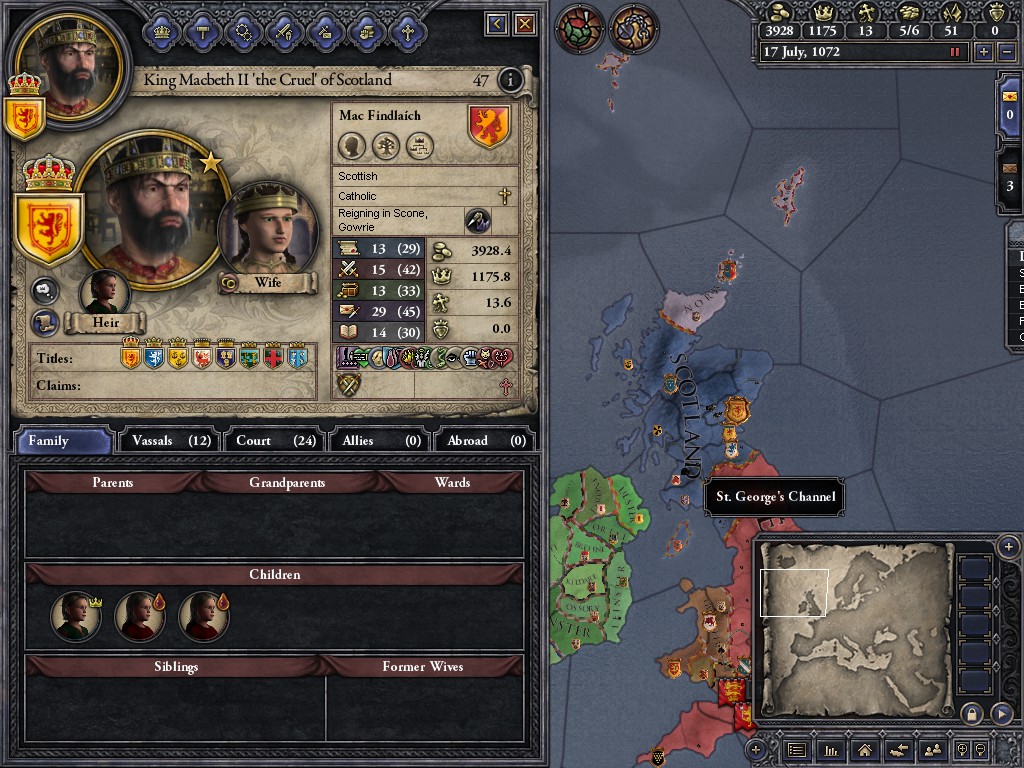Open the crown icon in the top menu row

tap(161, 31)
